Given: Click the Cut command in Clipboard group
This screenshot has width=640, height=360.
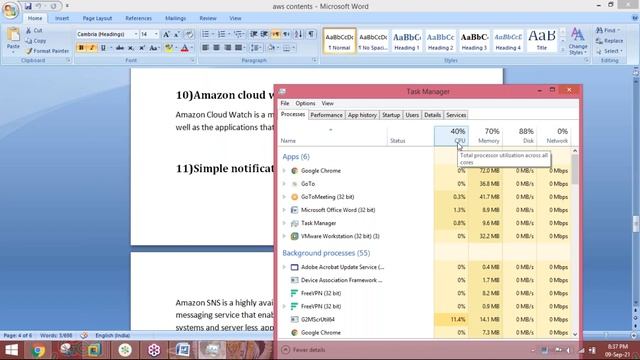Looking at the screenshot, I should (x=34, y=31).
